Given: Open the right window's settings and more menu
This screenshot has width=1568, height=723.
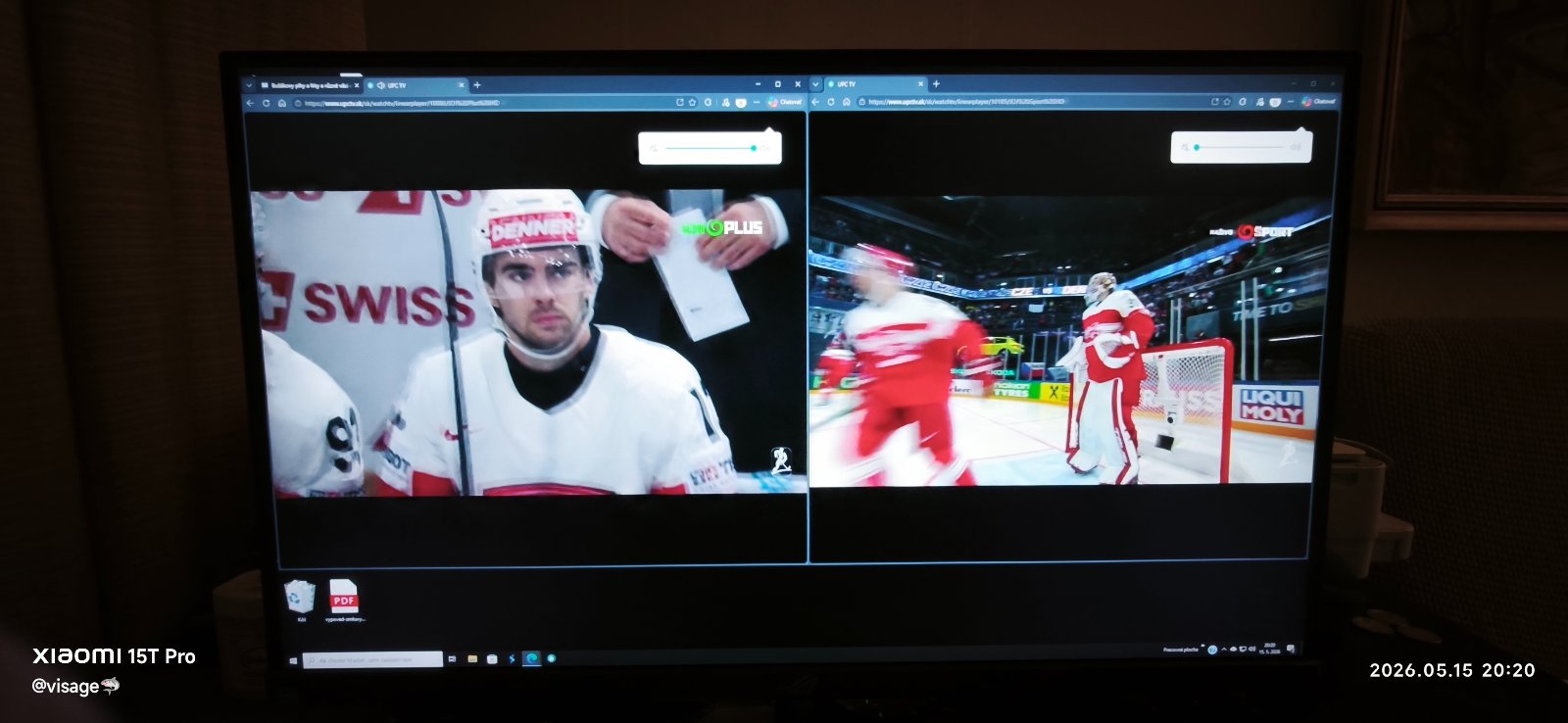Looking at the screenshot, I should [1290, 101].
